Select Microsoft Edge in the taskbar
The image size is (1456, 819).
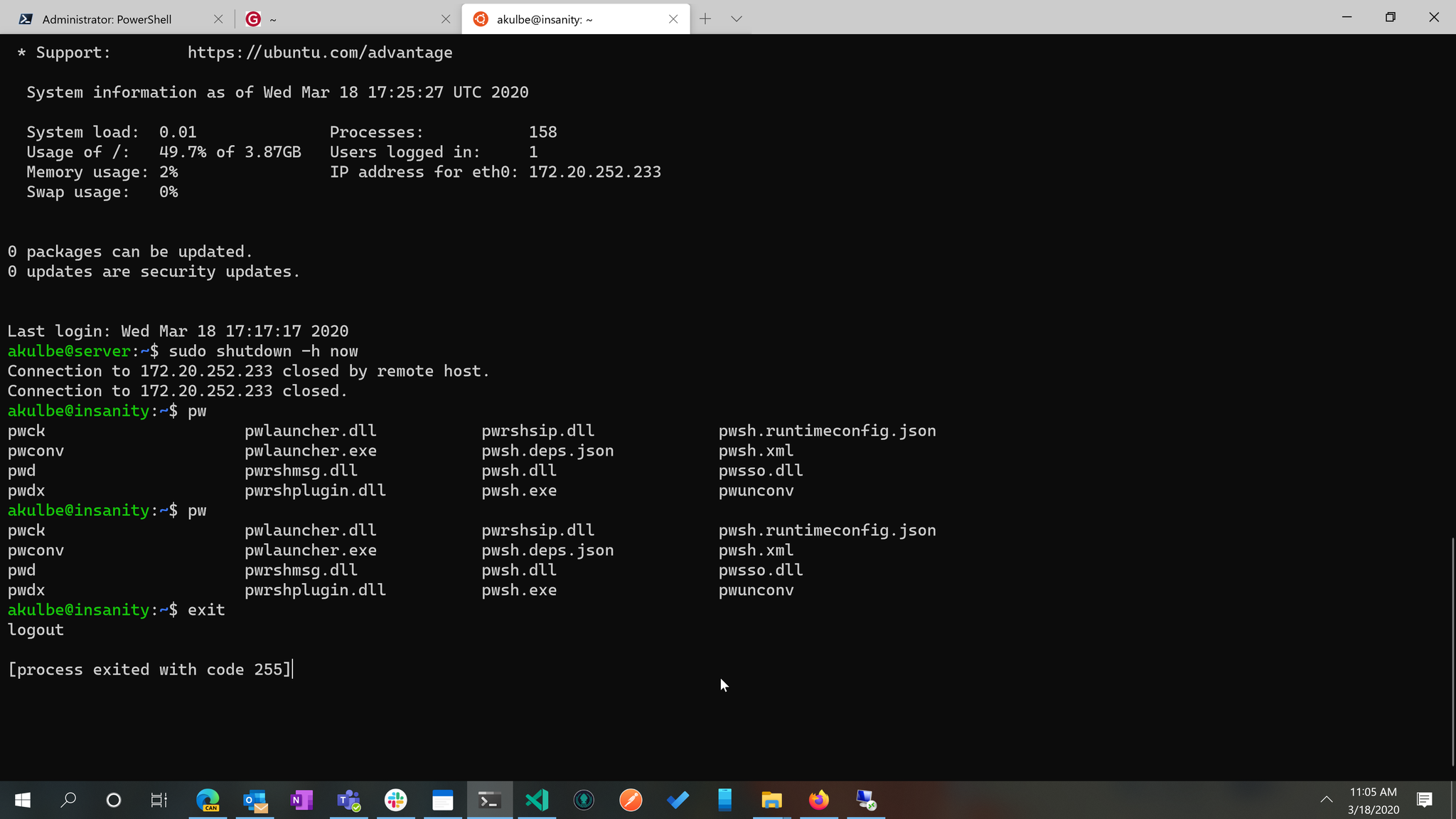(x=207, y=800)
